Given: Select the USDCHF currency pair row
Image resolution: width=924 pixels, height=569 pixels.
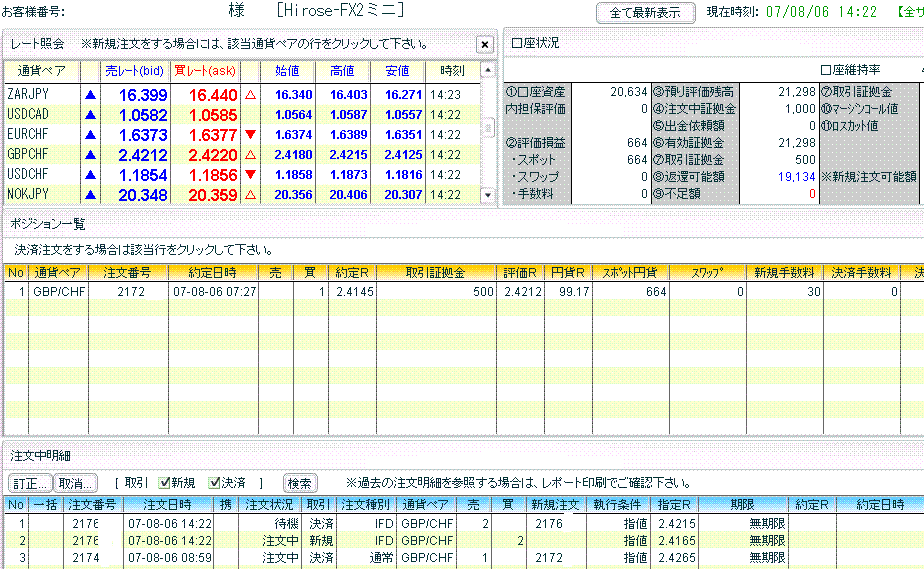Looking at the screenshot, I should click(243, 174).
